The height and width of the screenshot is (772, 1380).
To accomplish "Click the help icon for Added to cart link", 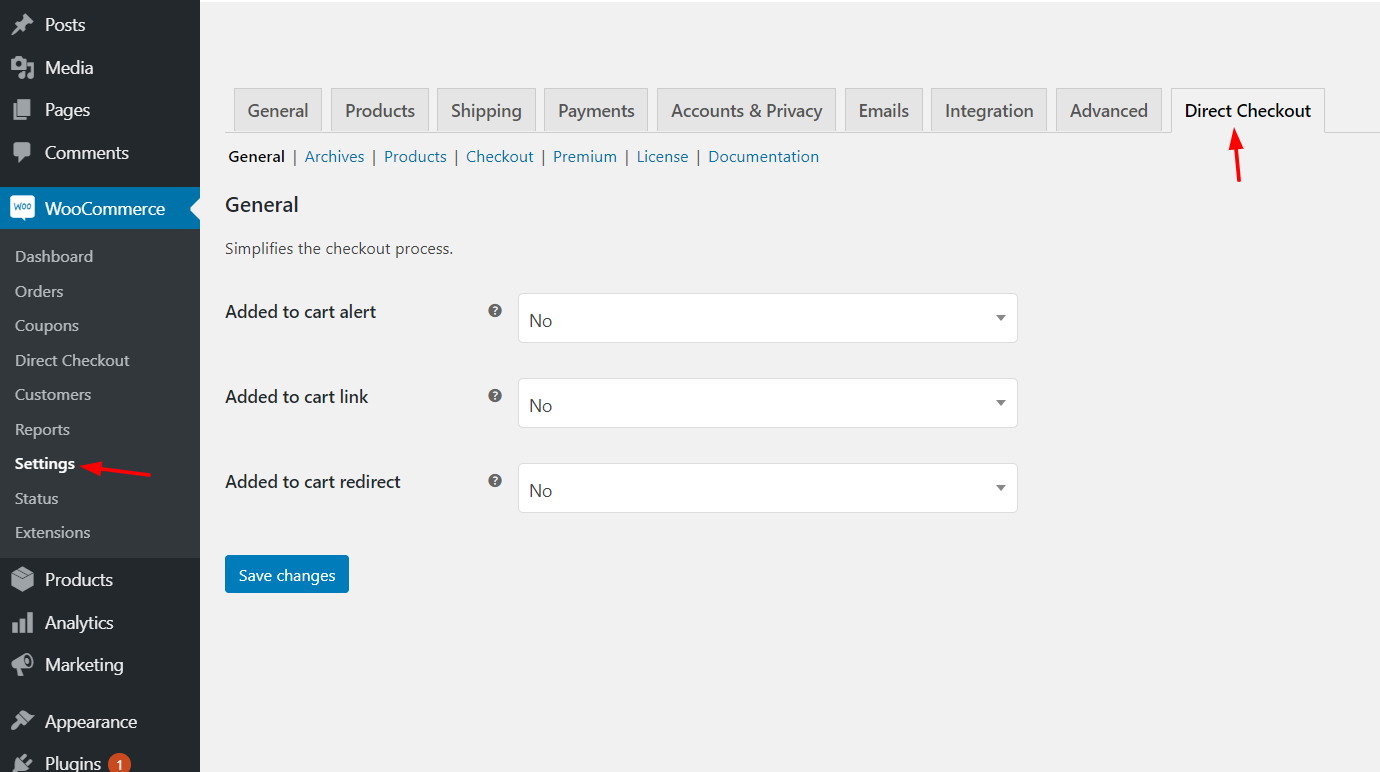I will (x=494, y=396).
